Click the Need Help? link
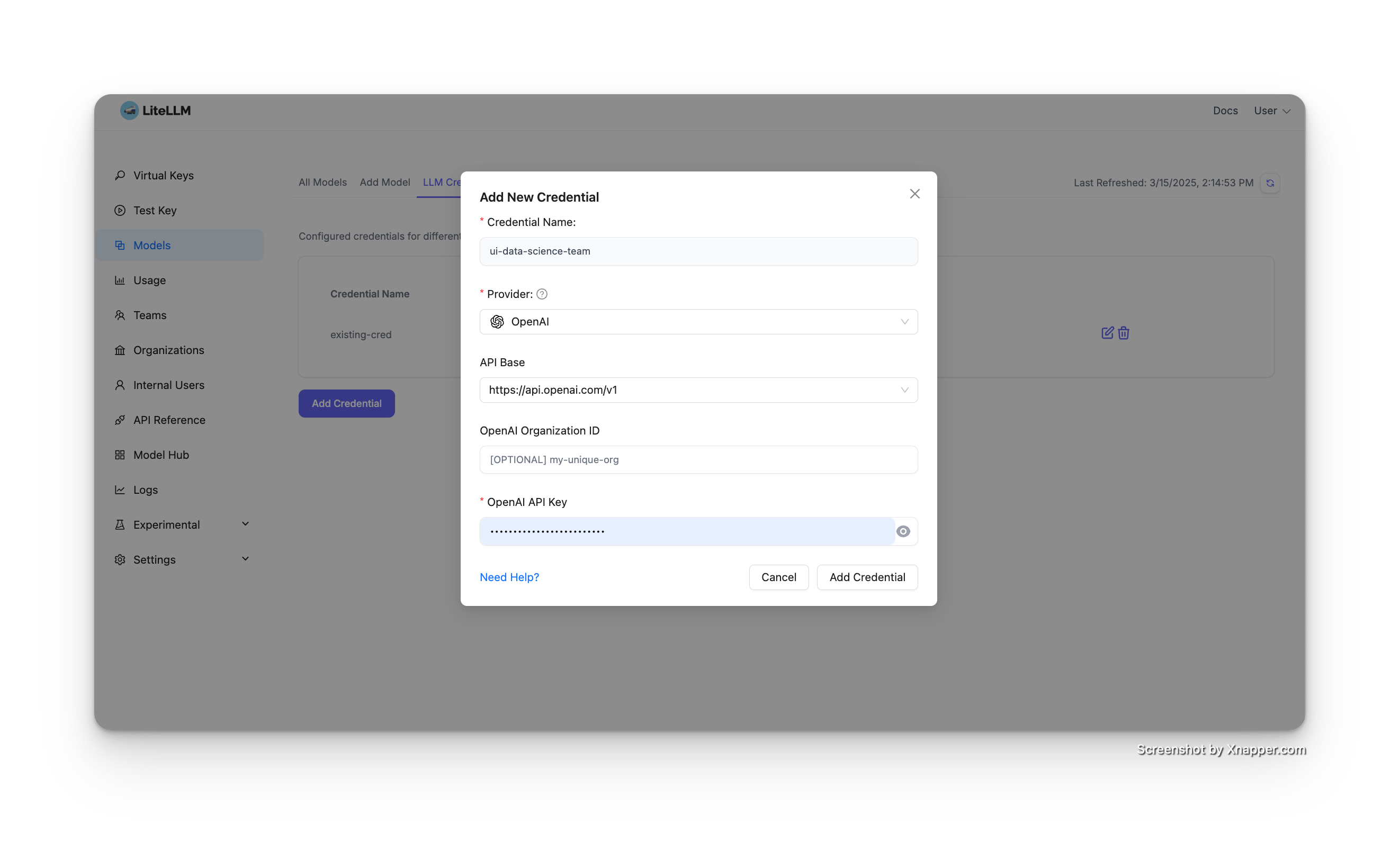The width and height of the screenshot is (1400, 851). [509, 577]
